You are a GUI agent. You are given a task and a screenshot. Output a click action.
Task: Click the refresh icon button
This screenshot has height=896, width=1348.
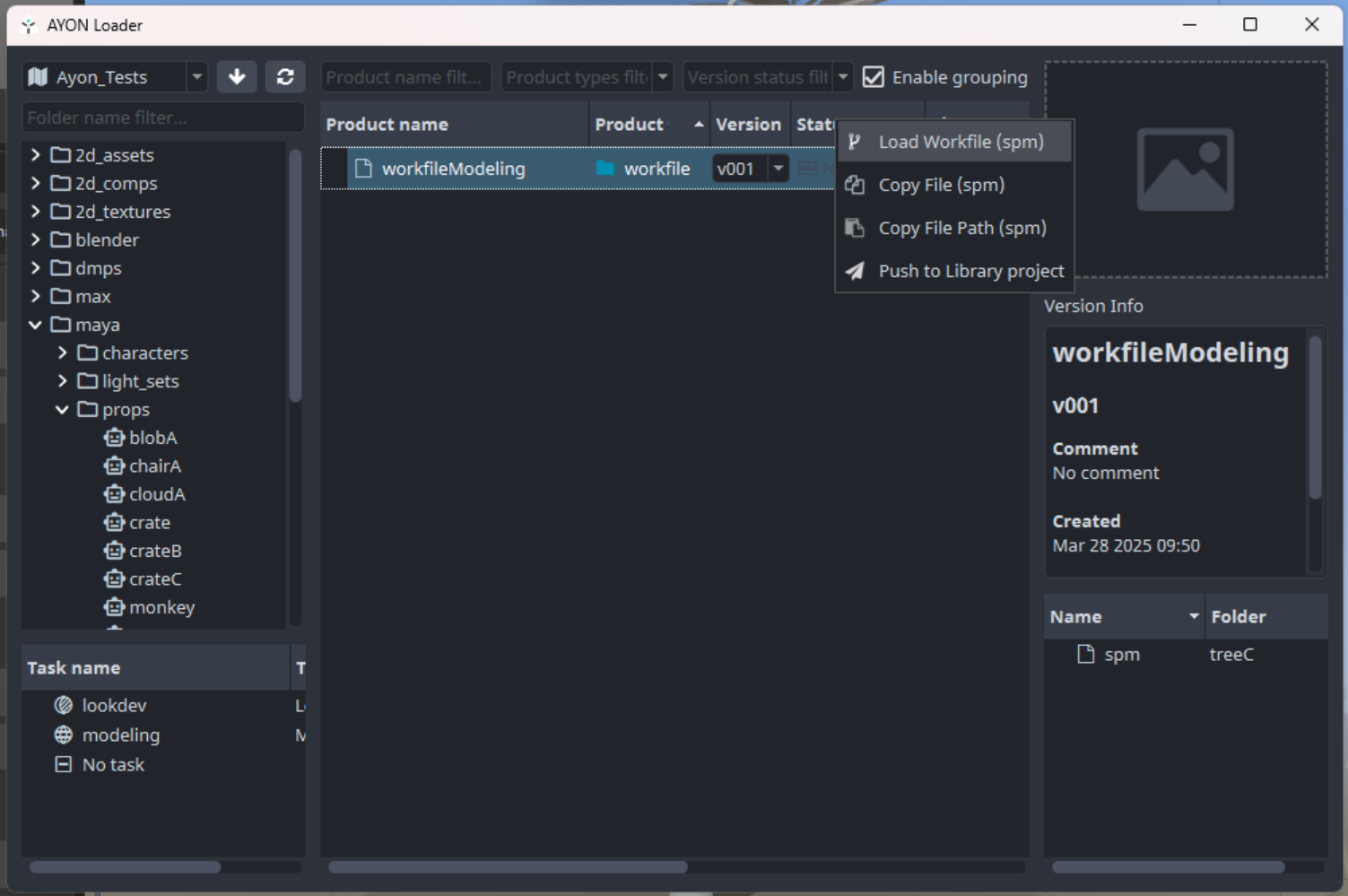285,77
